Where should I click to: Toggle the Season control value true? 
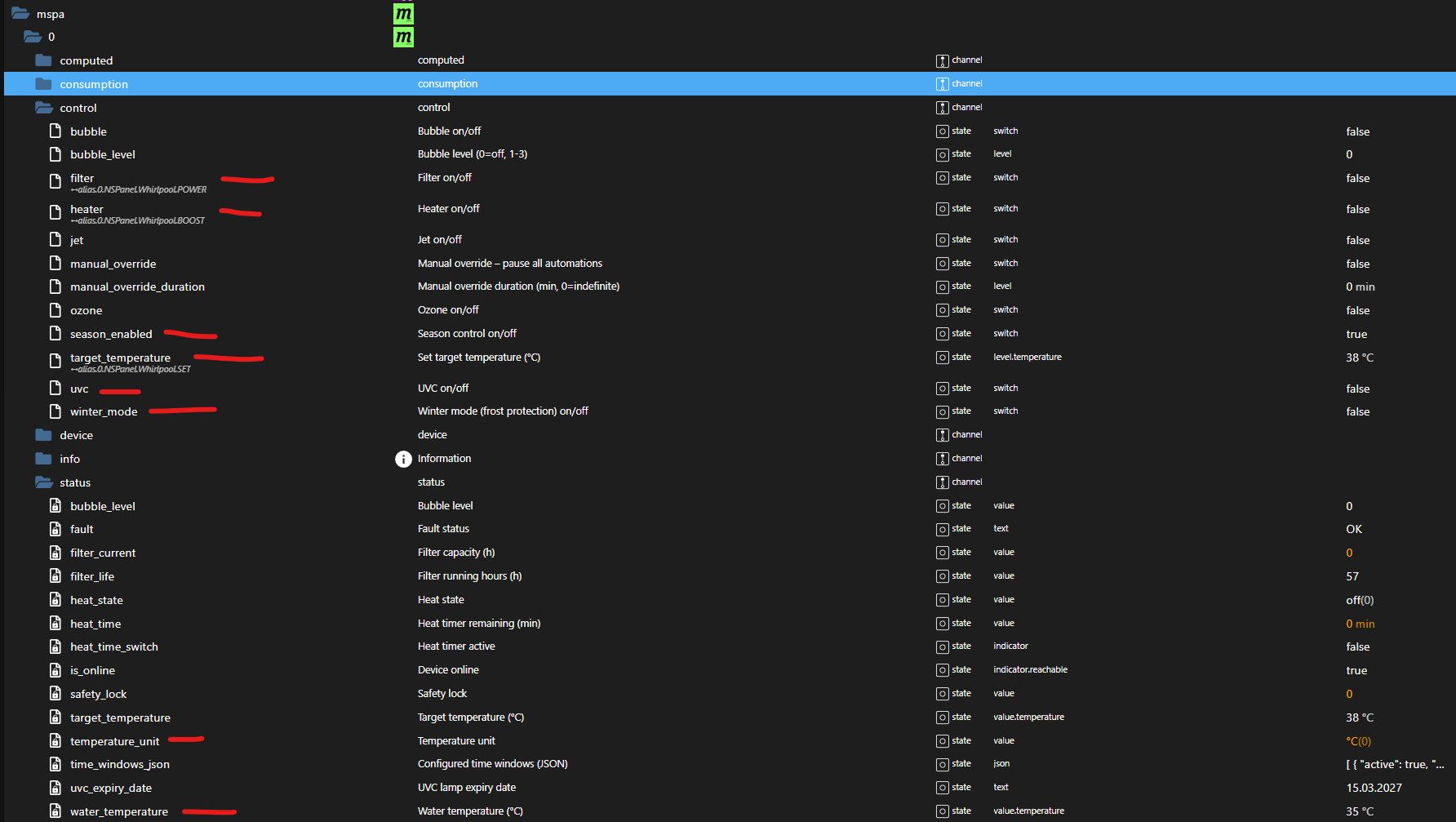pos(1356,334)
